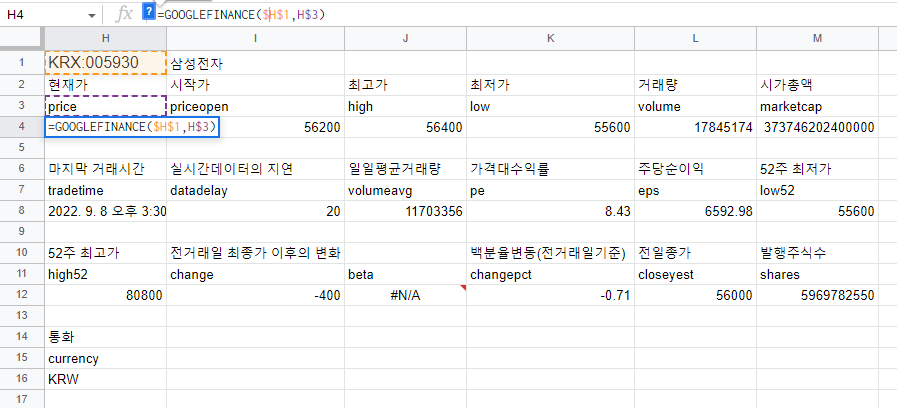Click the changepct cell
The width and height of the screenshot is (897, 408).
tap(550, 275)
